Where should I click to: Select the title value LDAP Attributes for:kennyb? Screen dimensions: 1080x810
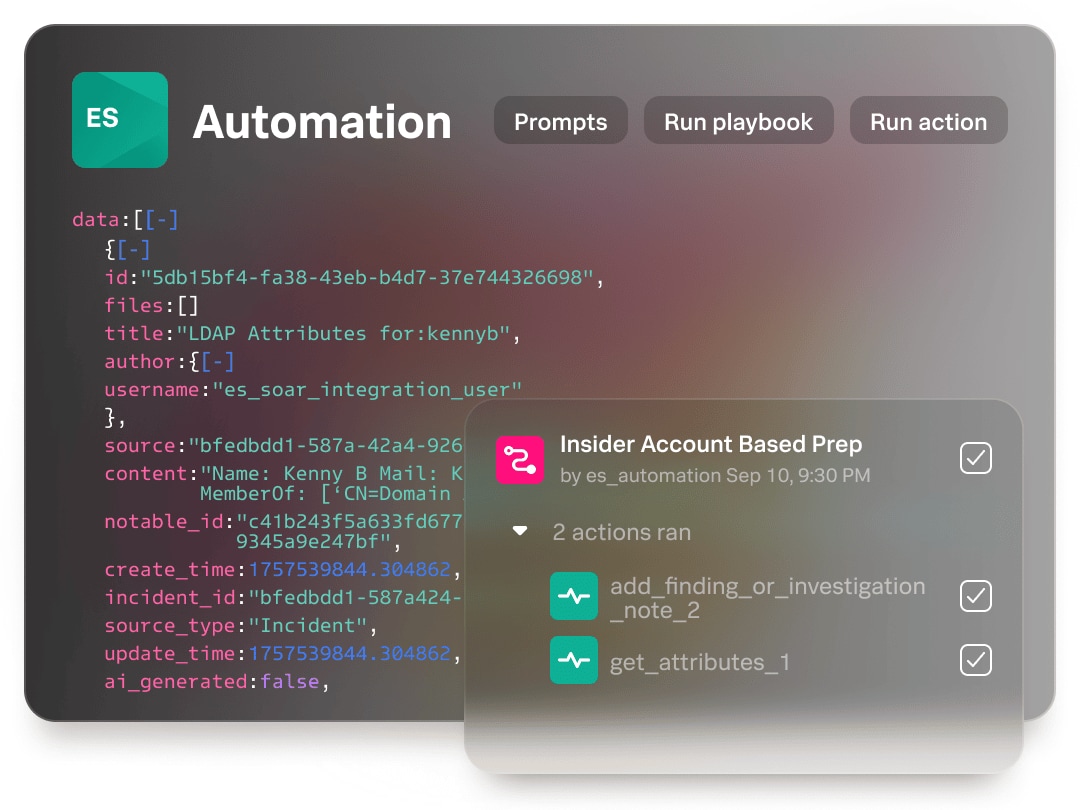(x=343, y=333)
